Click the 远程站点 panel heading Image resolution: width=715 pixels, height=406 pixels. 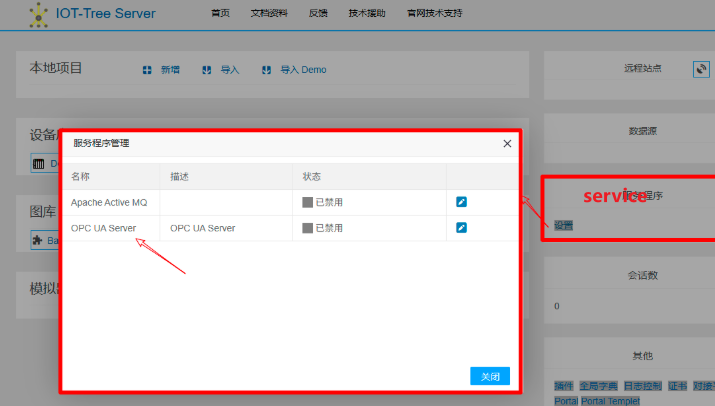coord(642,68)
